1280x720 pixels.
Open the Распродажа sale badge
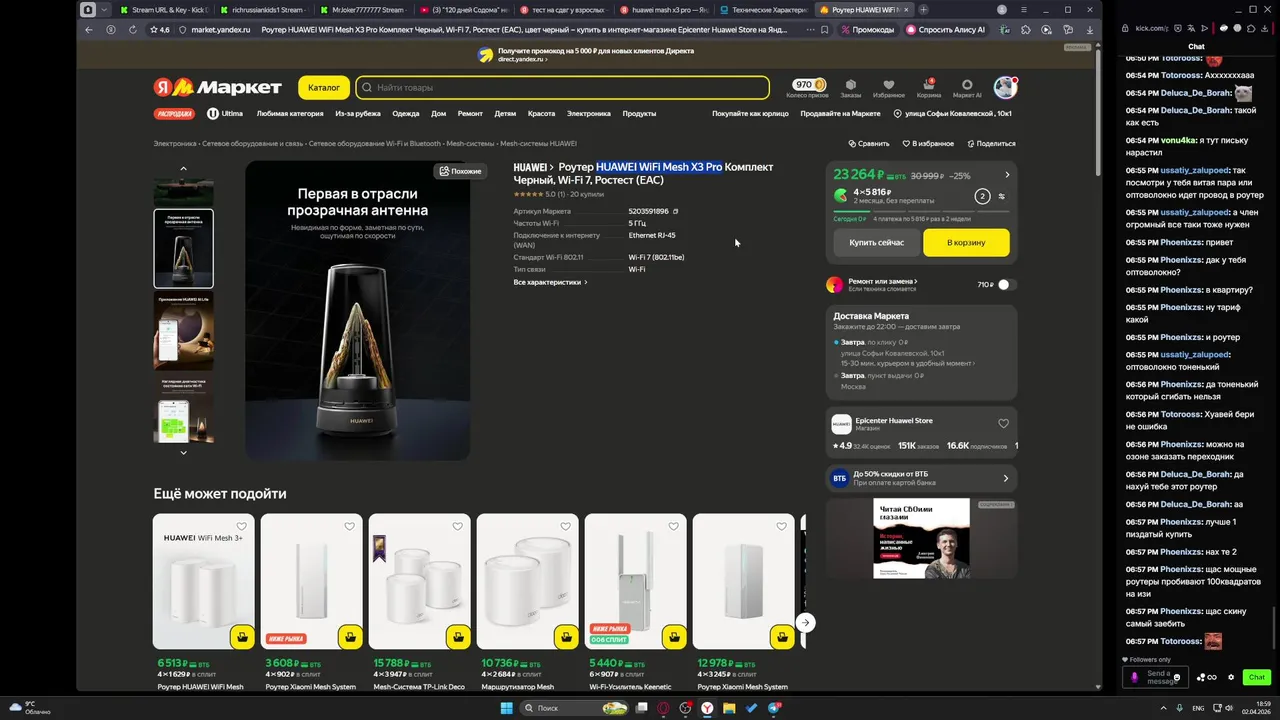(174, 114)
